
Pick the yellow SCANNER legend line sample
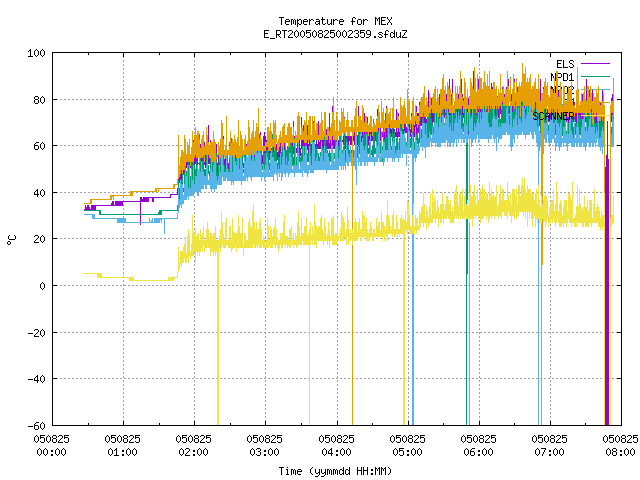tap(595, 116)
